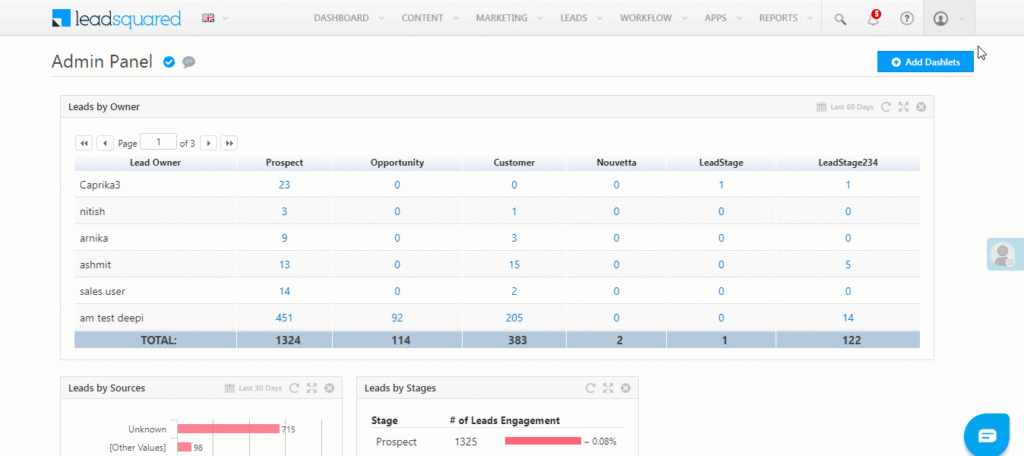Expand the Content menu arrow
Viewport: 1024px width, 456px height.
pyautogui.click(x=456, y=19)
